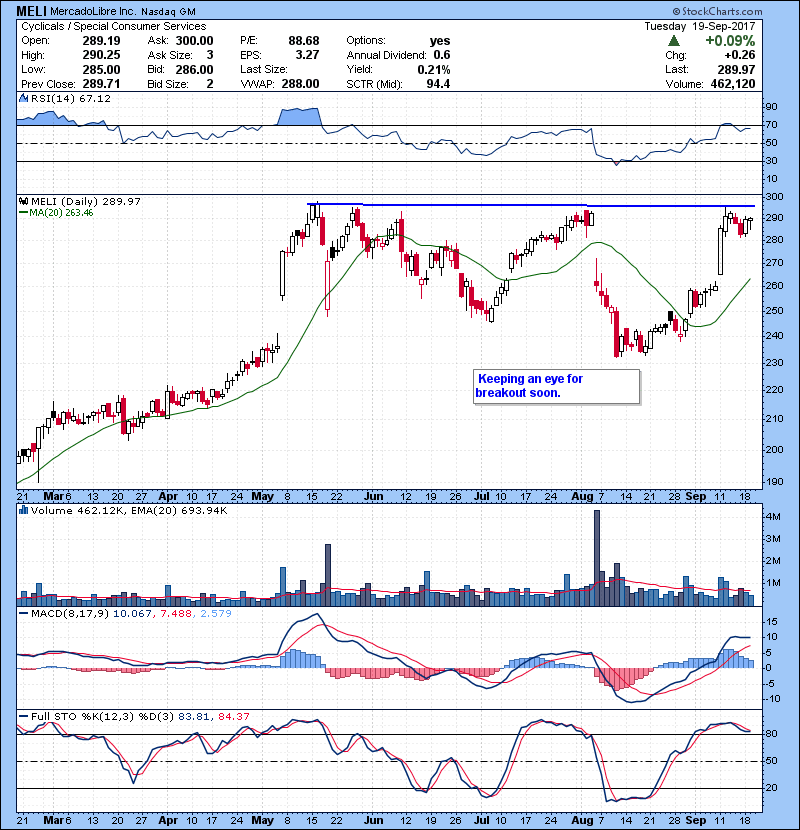The width and height of the screenshot is (800, 830).
Task: Click the Ask value 300.00
Action: pos(194,41)
